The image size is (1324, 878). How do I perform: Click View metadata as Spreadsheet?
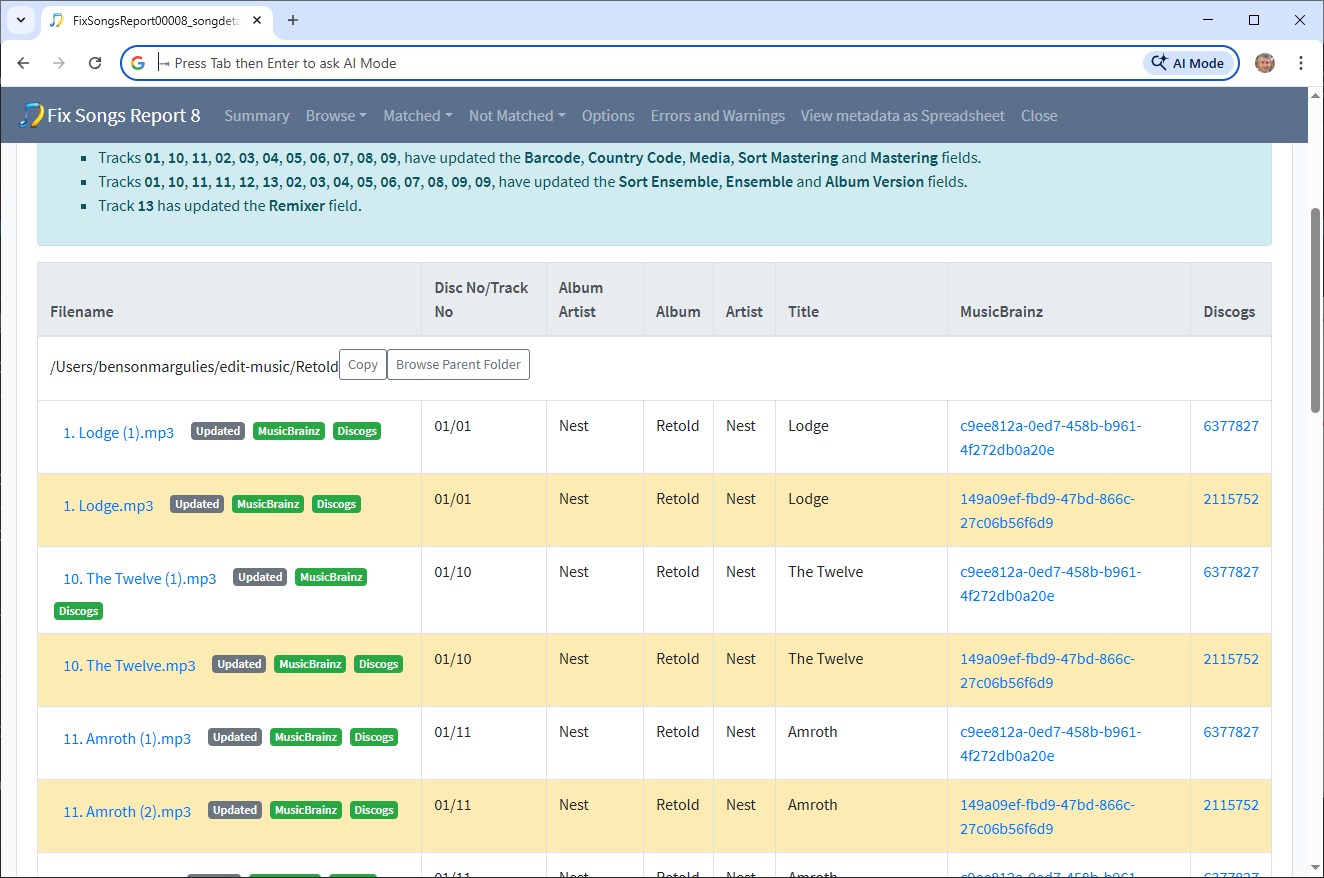(902, 116)
